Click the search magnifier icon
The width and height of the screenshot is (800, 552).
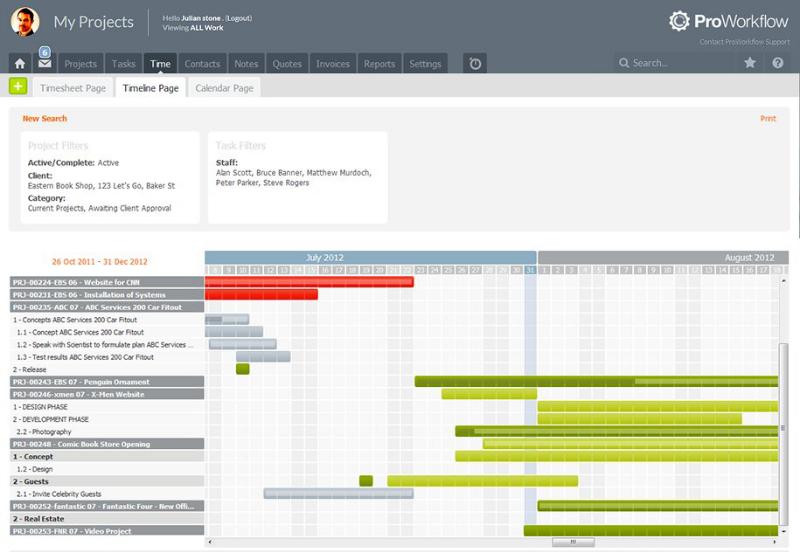(623, 63)
